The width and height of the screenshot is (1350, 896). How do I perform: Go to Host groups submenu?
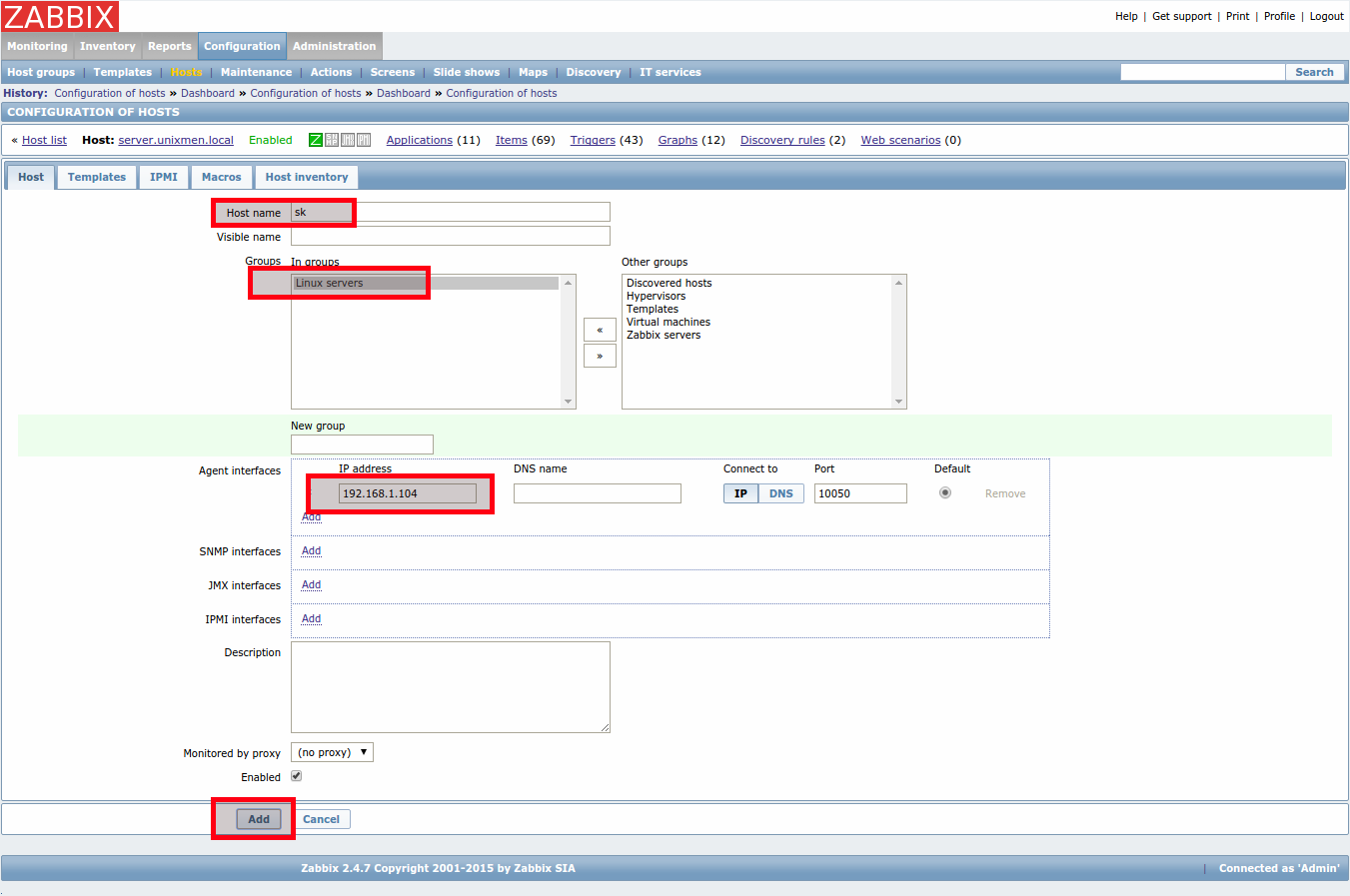pyautogui.click(x=41, y=72)
